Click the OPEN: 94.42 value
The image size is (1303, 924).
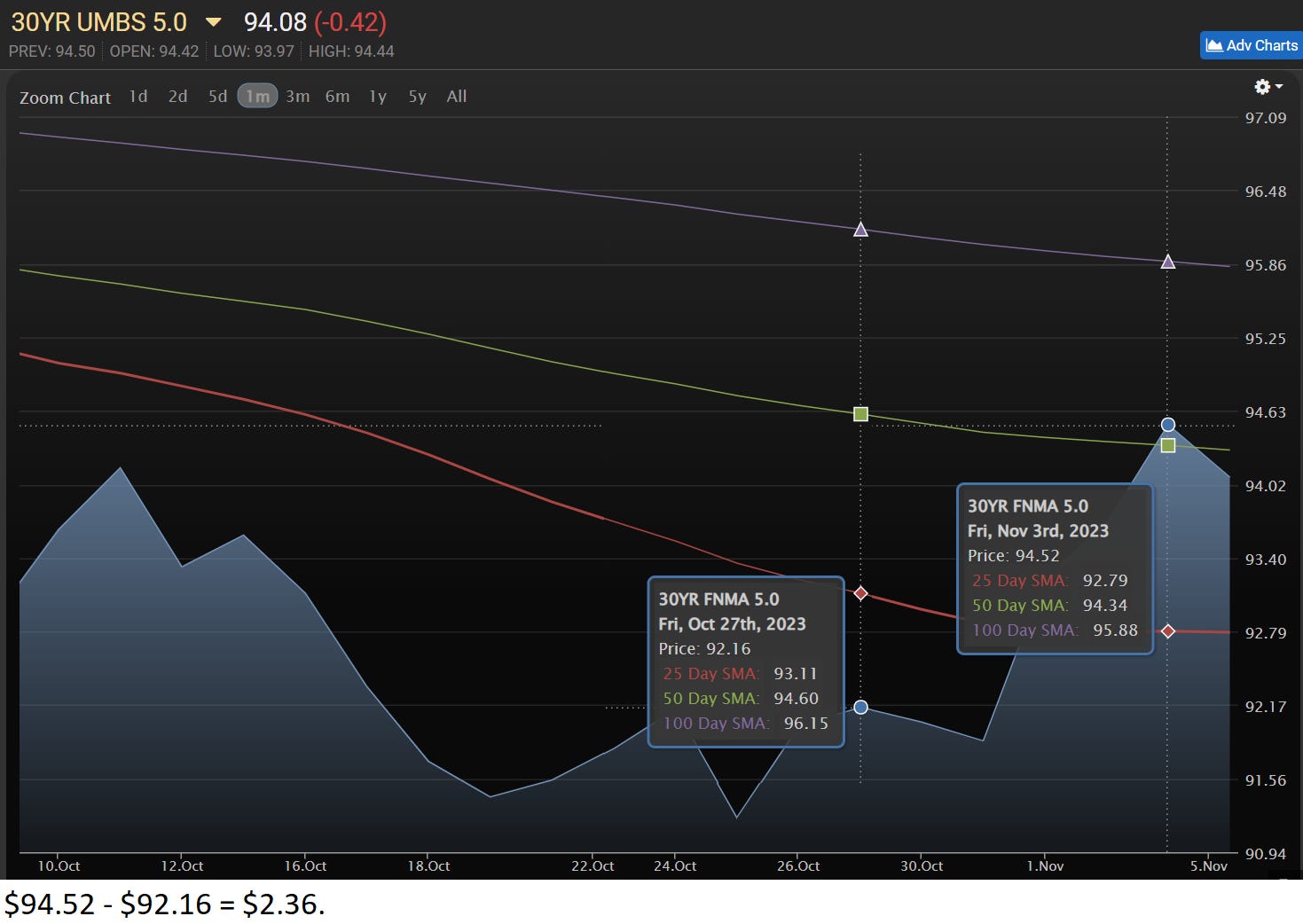(154, 51)
